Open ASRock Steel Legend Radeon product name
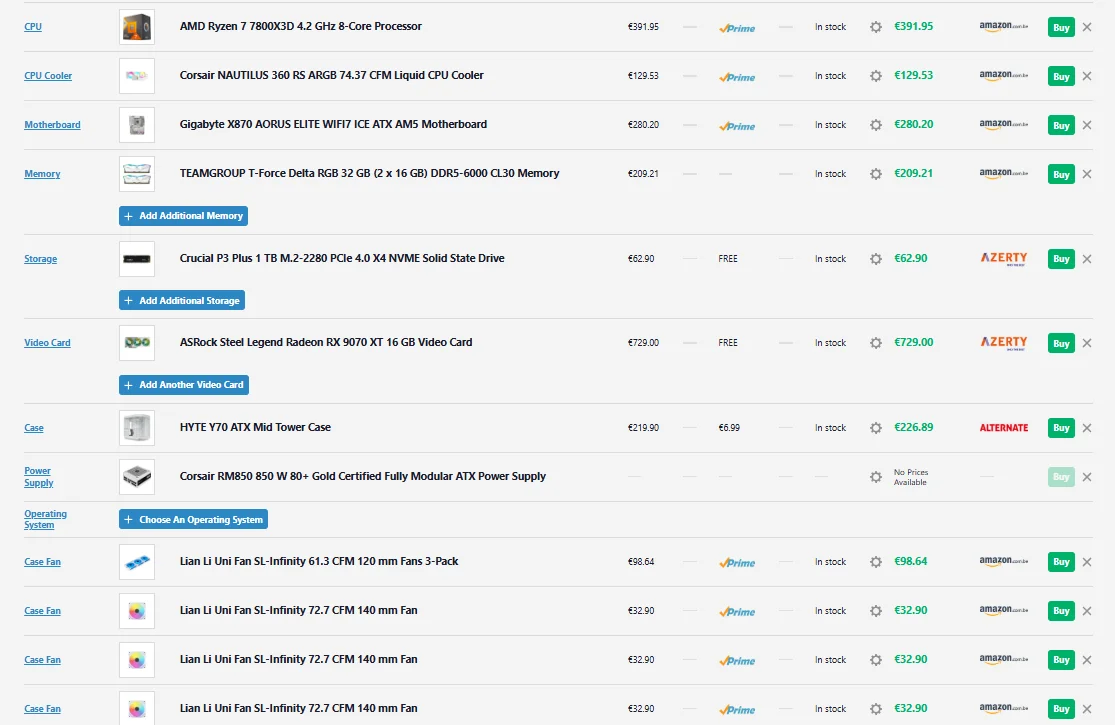1115x725 pixels. point(326,342)
